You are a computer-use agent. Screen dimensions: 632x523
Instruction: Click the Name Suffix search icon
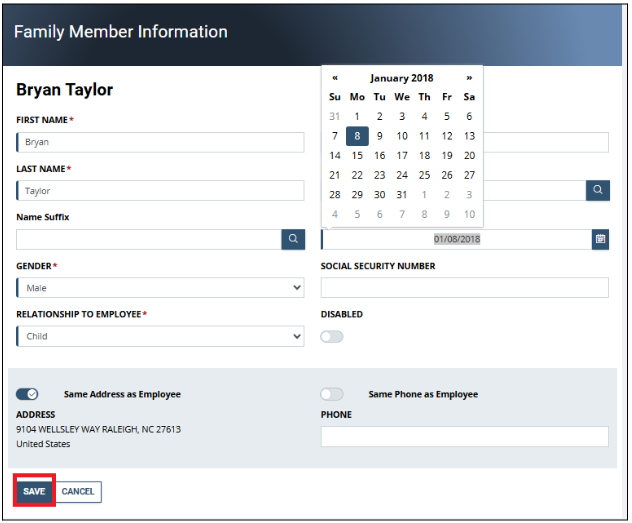(x=293, y=239)
